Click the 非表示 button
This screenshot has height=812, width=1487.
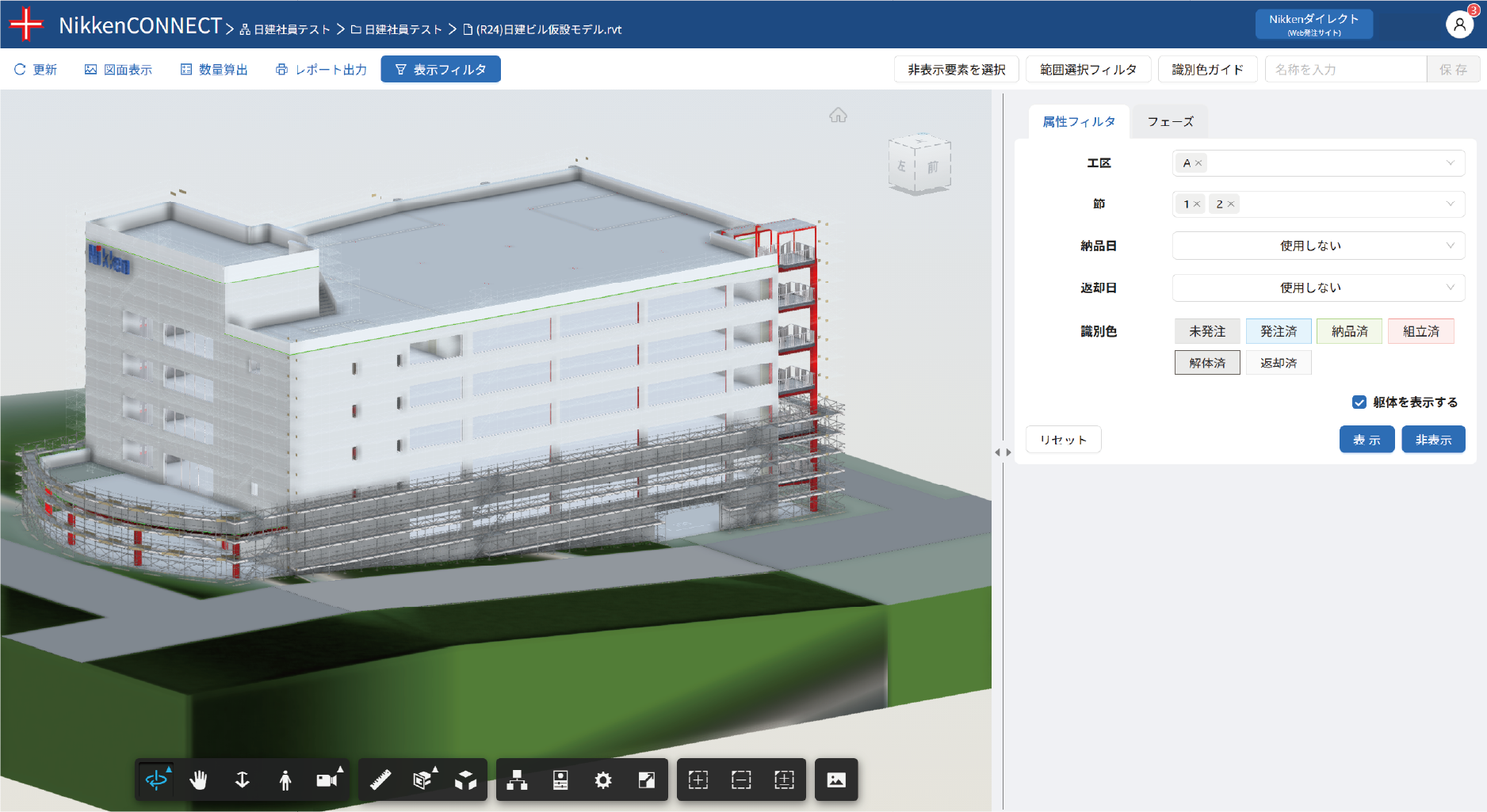(x=1433, y=440)
